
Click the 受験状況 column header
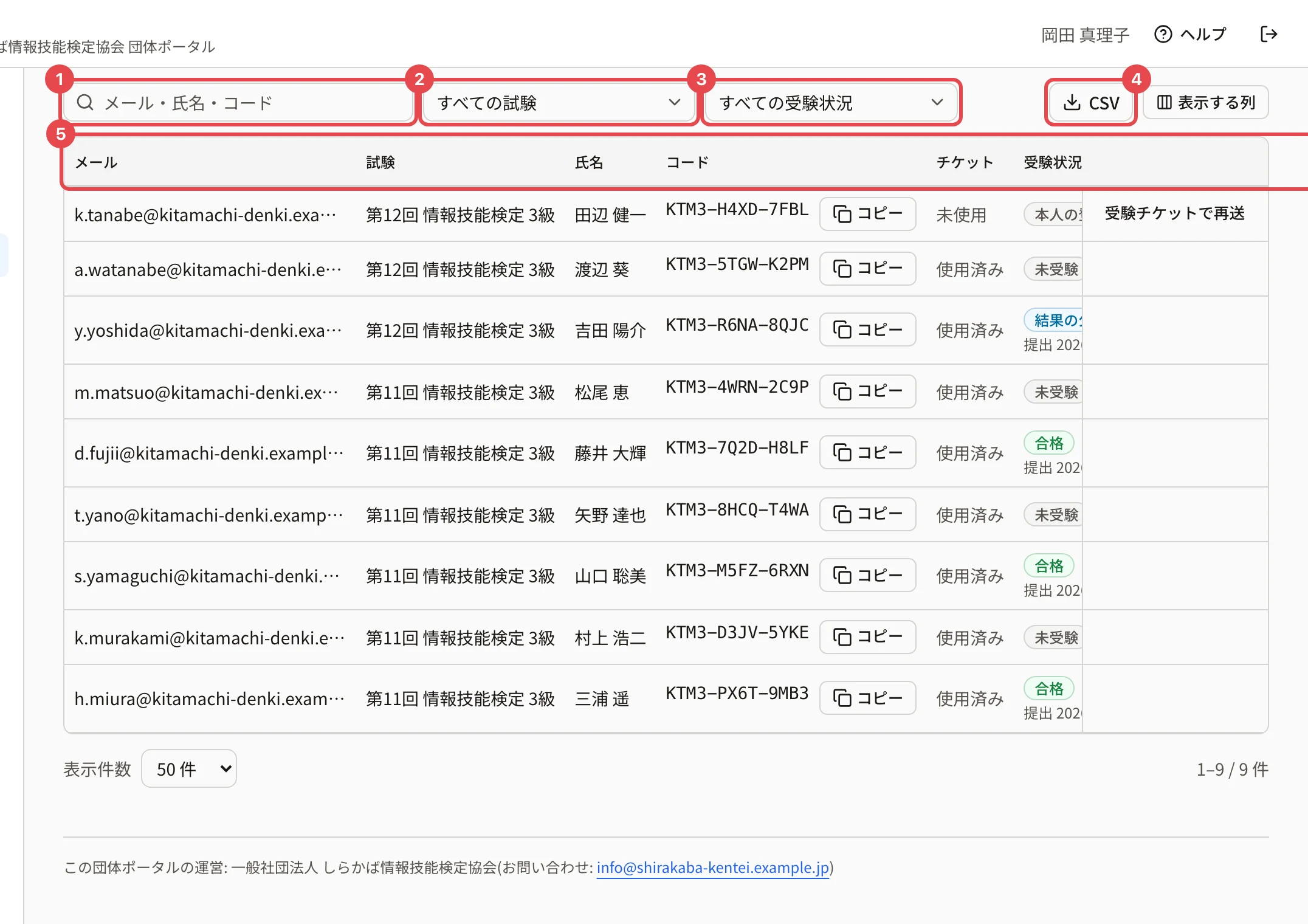1053,162
